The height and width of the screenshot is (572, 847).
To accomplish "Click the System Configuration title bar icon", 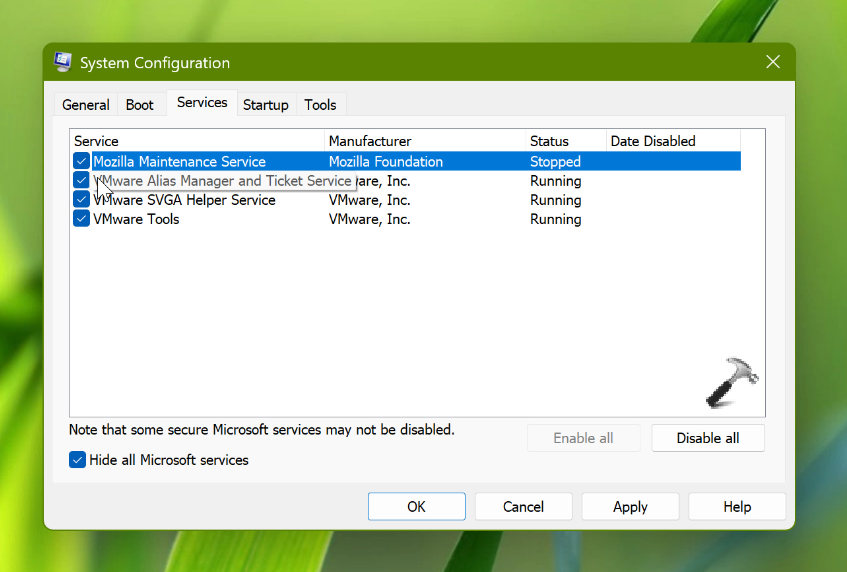I will click(63, 62).
